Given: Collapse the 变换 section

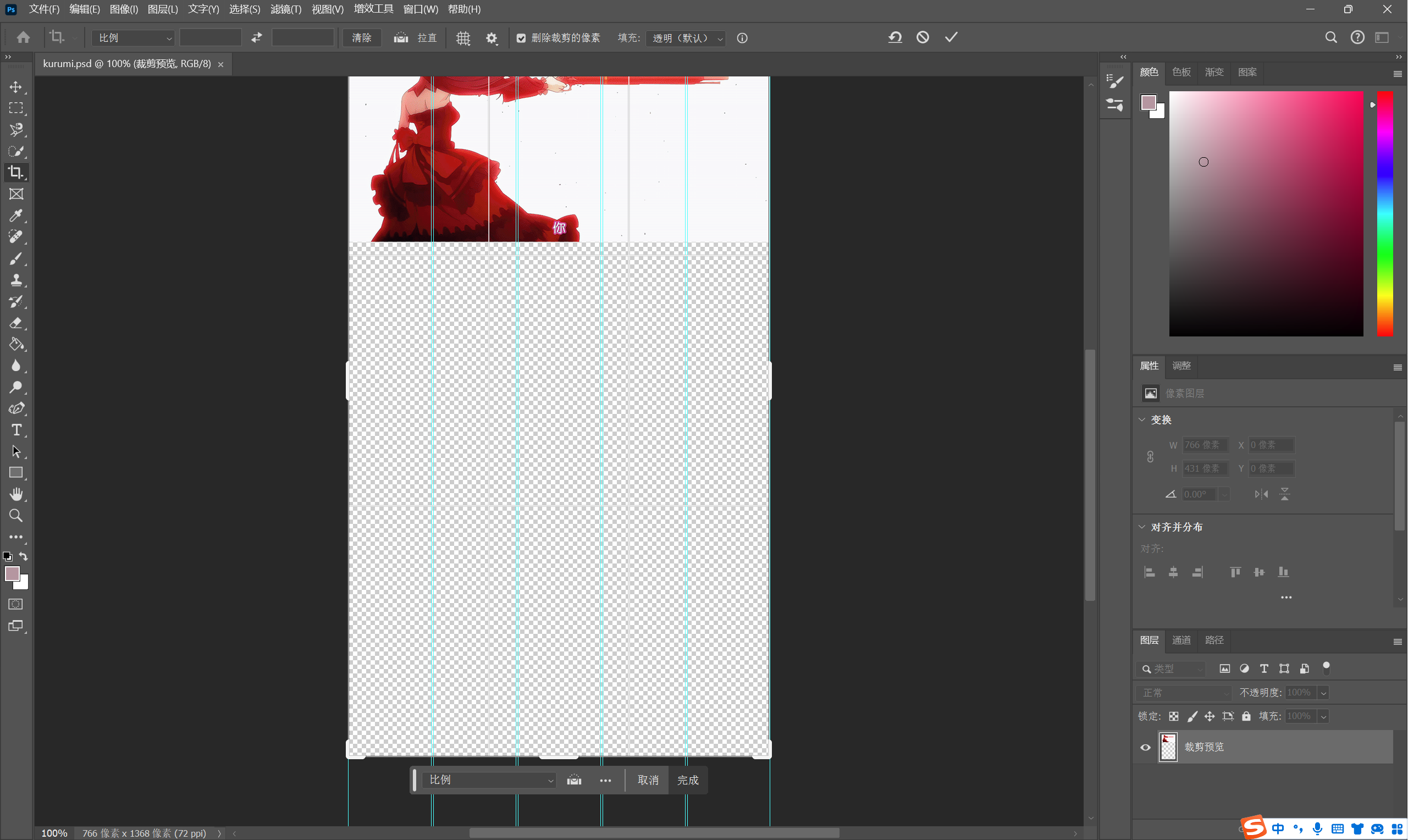Looking at the screenshot, I should point(1142,420).
